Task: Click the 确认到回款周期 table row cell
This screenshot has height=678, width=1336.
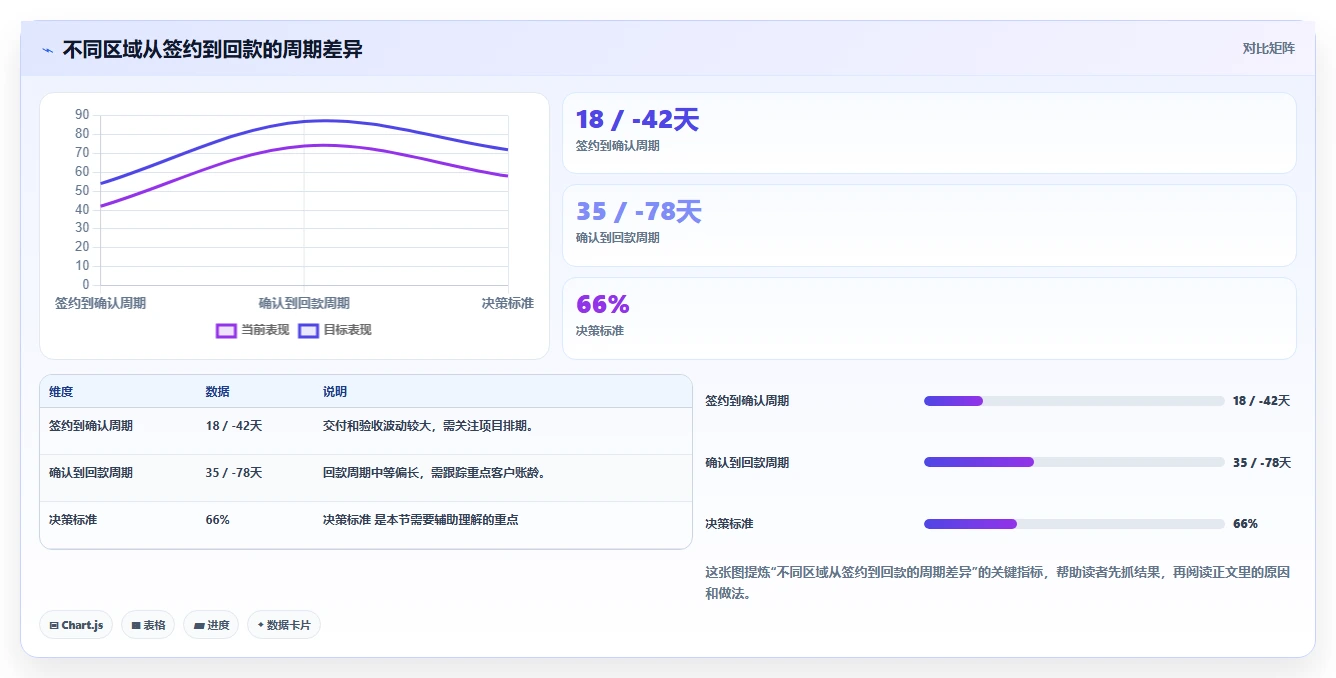Action: coord(91,473)
